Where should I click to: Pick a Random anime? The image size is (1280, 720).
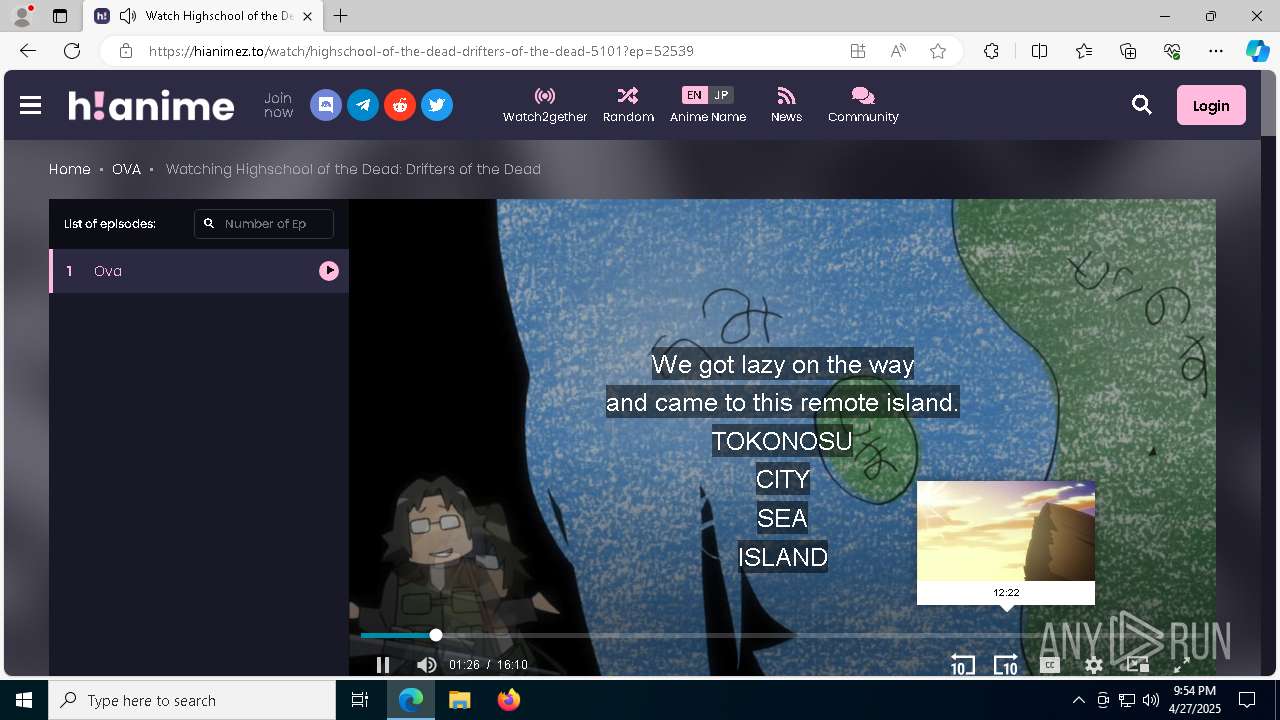(x=628, y=105)
